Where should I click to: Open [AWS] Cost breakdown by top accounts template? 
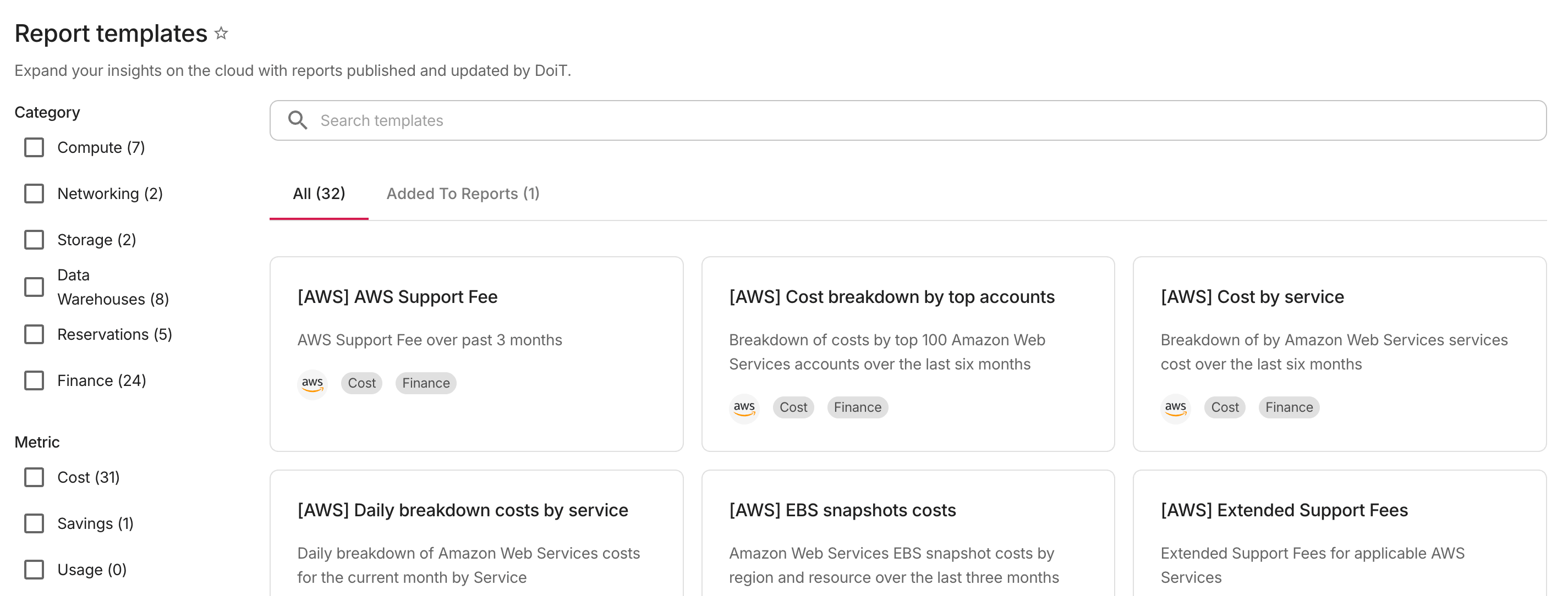(892, 297)
